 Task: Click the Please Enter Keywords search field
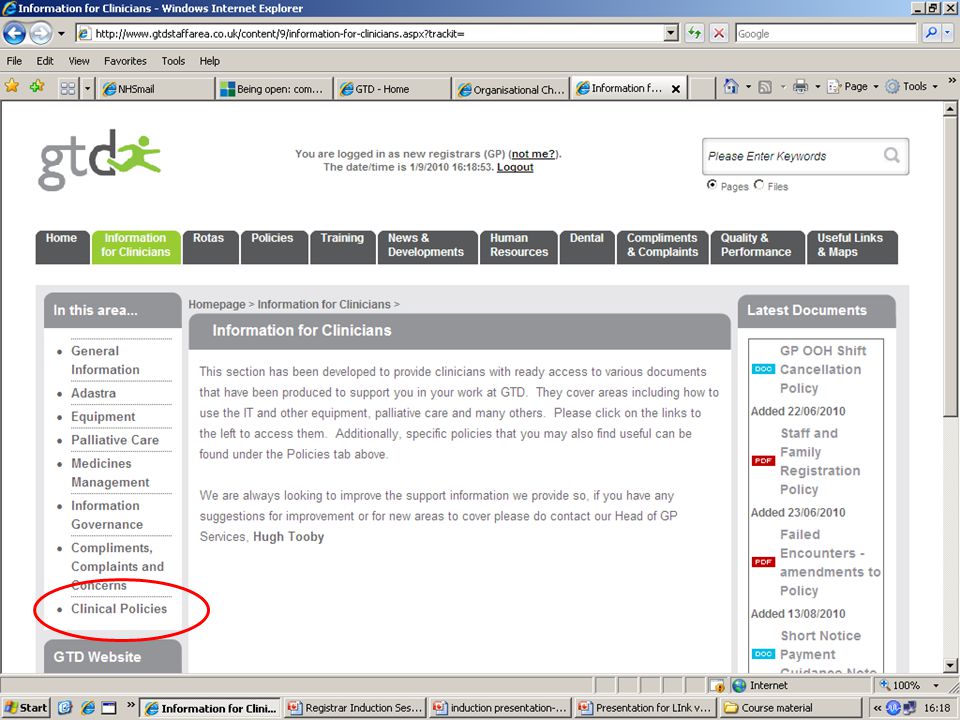[793, 156]
